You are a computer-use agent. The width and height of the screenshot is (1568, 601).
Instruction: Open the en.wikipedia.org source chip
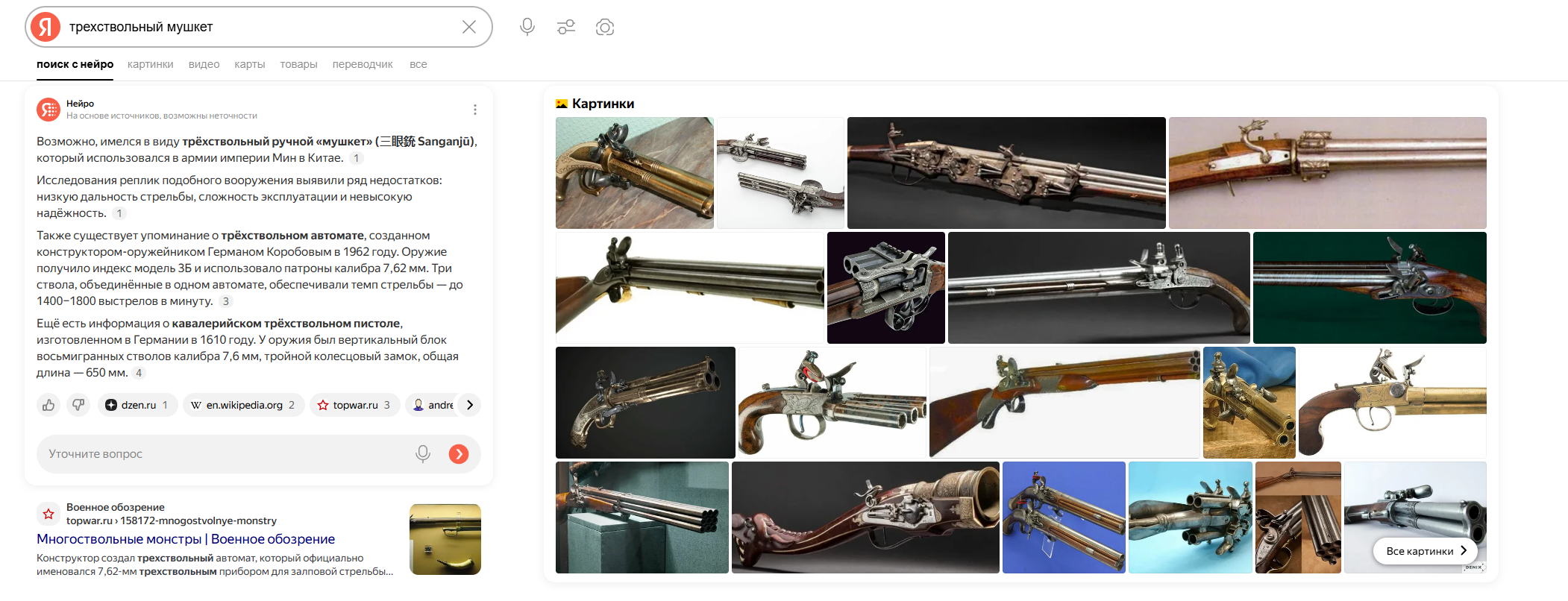point(244,405)
